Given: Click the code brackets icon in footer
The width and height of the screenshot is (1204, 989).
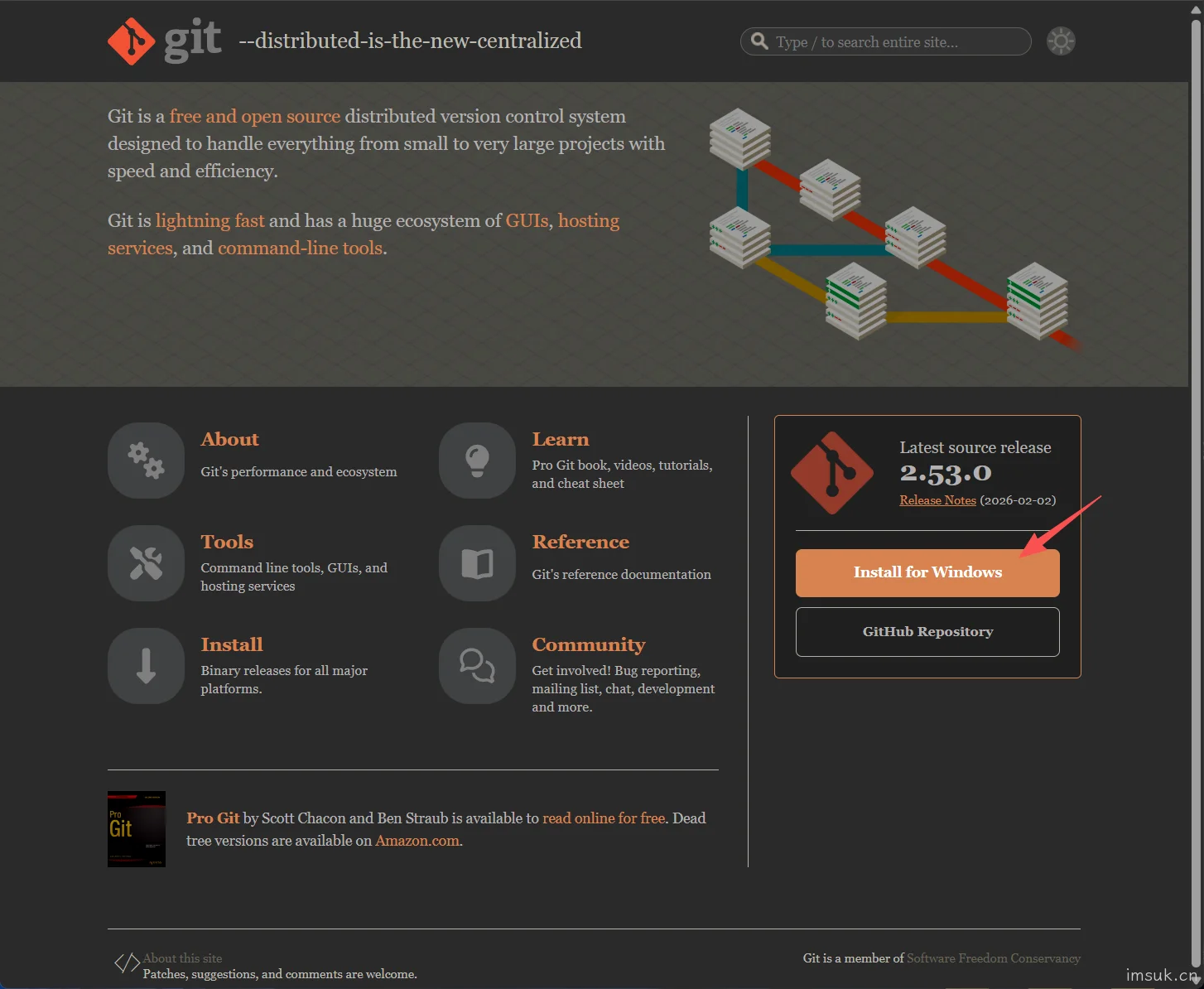Looking at the screenshot, I should [127, 962].
